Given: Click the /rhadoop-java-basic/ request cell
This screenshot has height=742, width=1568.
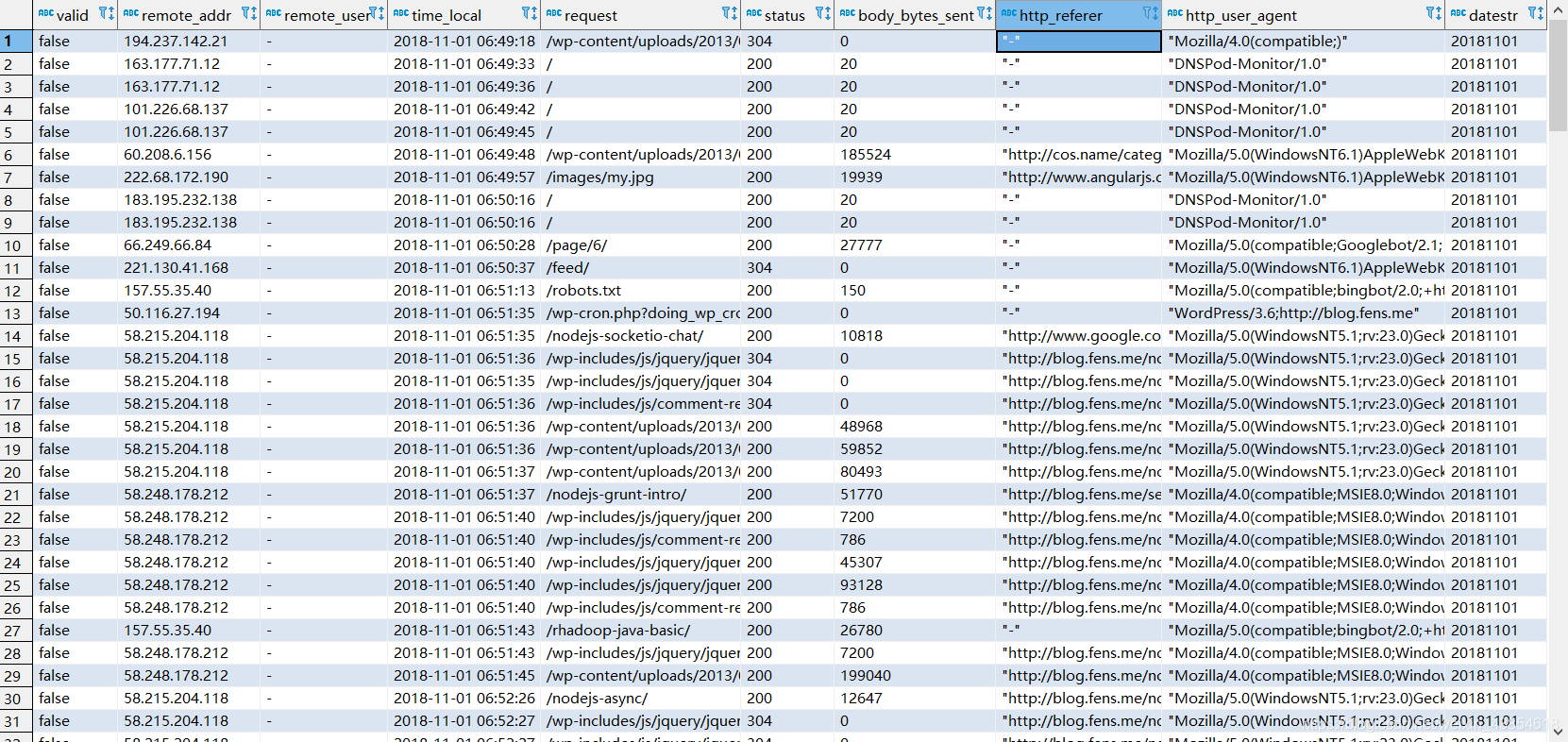Looking at the screenshot, I should pos(641,631).
